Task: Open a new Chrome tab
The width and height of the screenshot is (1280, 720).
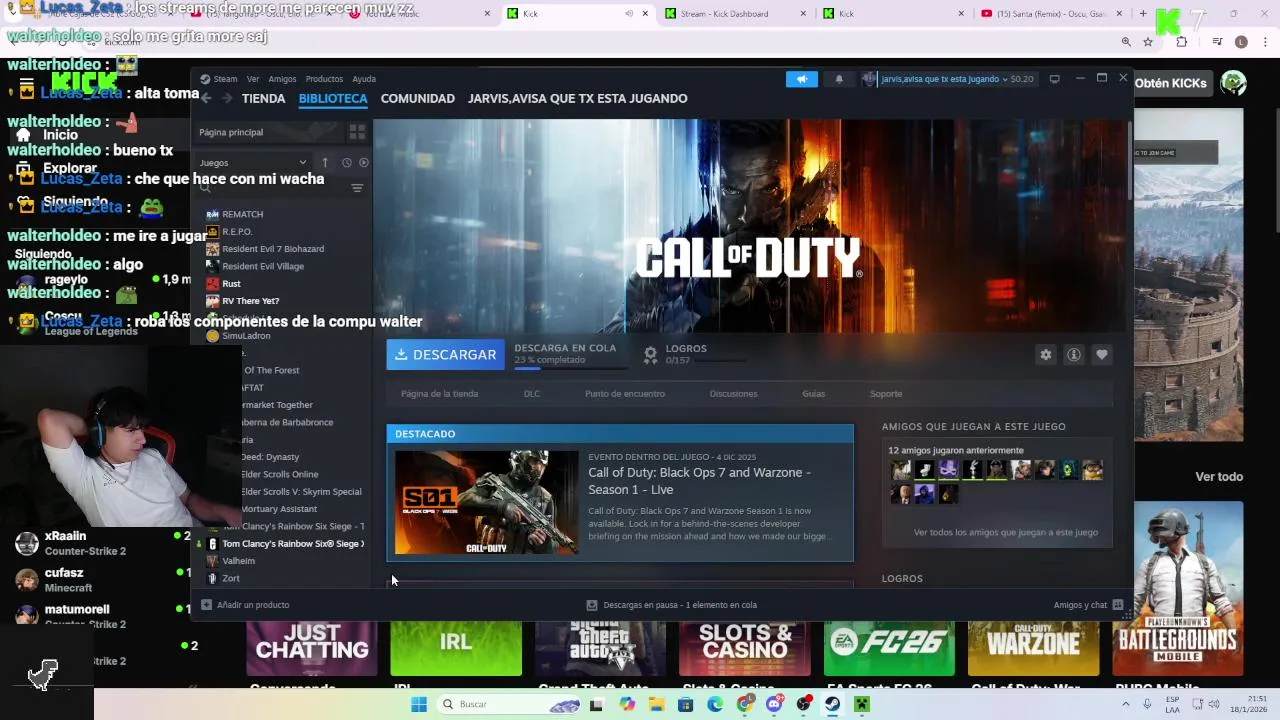Action: [1144, 13]
